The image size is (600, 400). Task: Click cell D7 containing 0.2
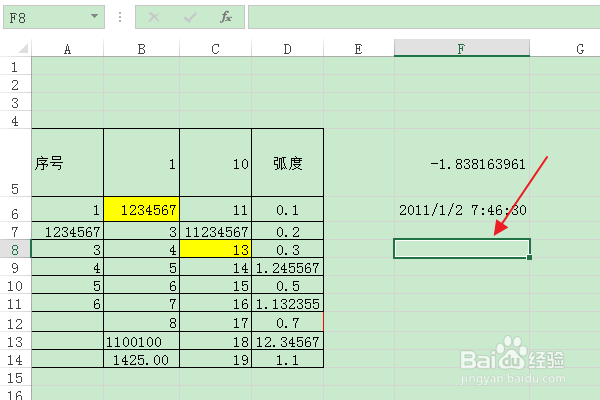(x=287, y=231)
